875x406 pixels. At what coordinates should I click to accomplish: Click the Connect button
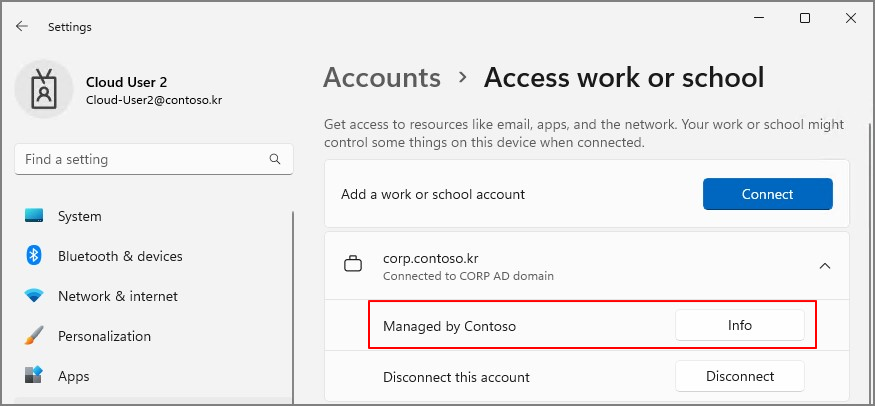click(767, 194)
